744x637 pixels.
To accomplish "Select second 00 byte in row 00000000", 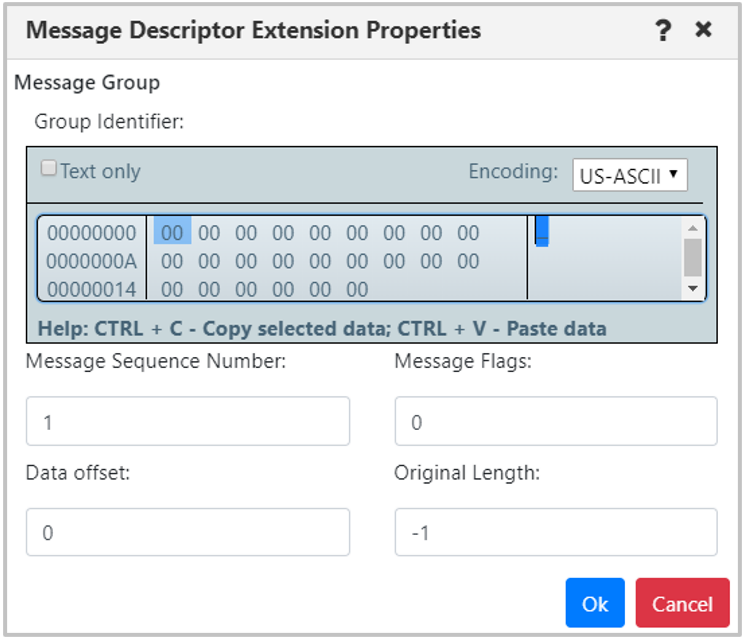I will [209, 233].
